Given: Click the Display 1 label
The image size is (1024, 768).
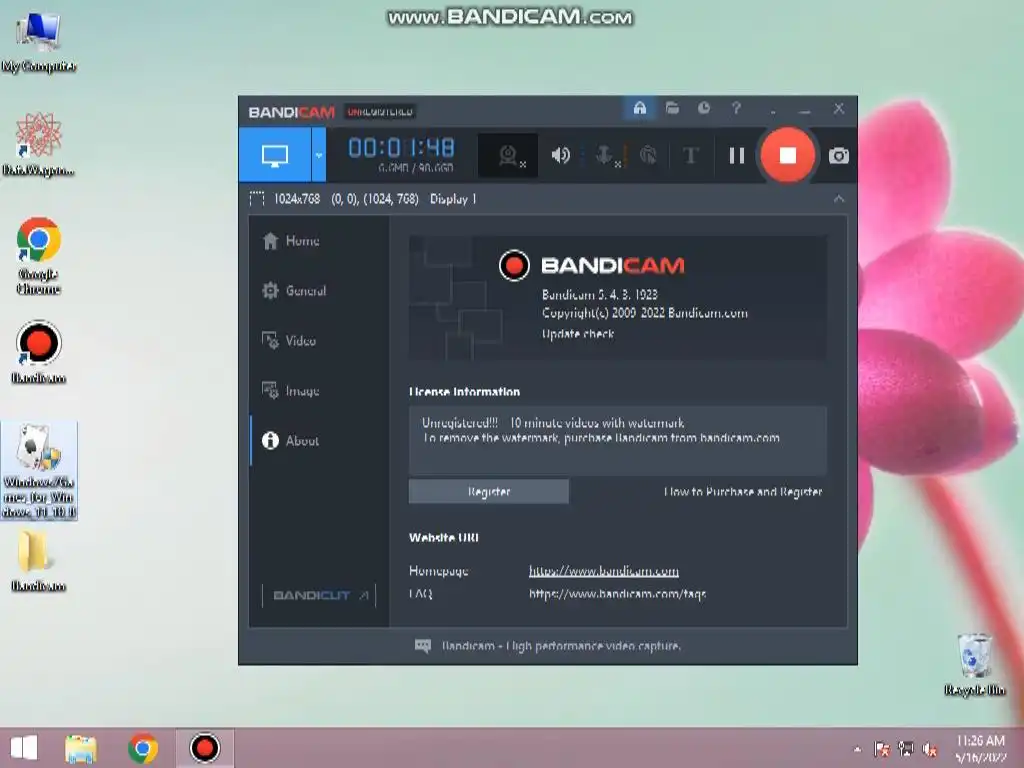Looking at the screenshot, I should pos(453,199).
